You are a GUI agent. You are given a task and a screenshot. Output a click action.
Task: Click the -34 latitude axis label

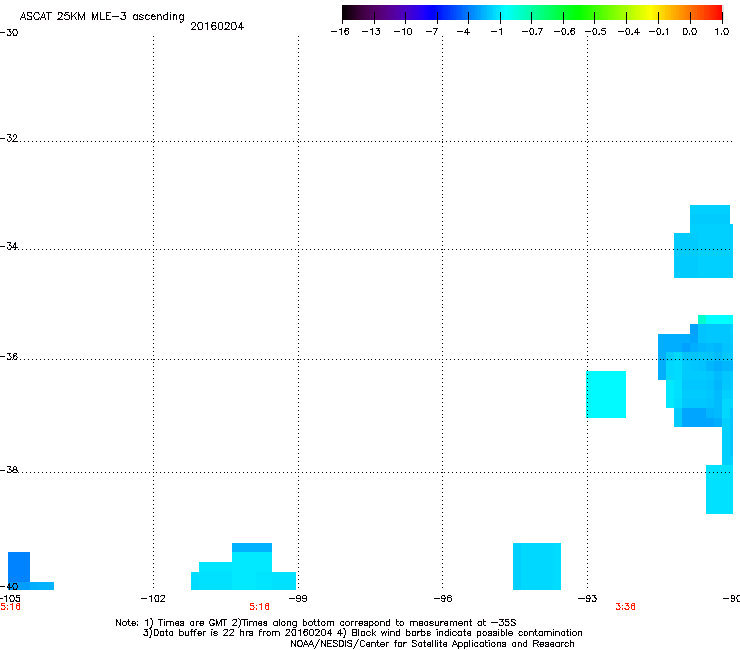[x=9, y=246]
